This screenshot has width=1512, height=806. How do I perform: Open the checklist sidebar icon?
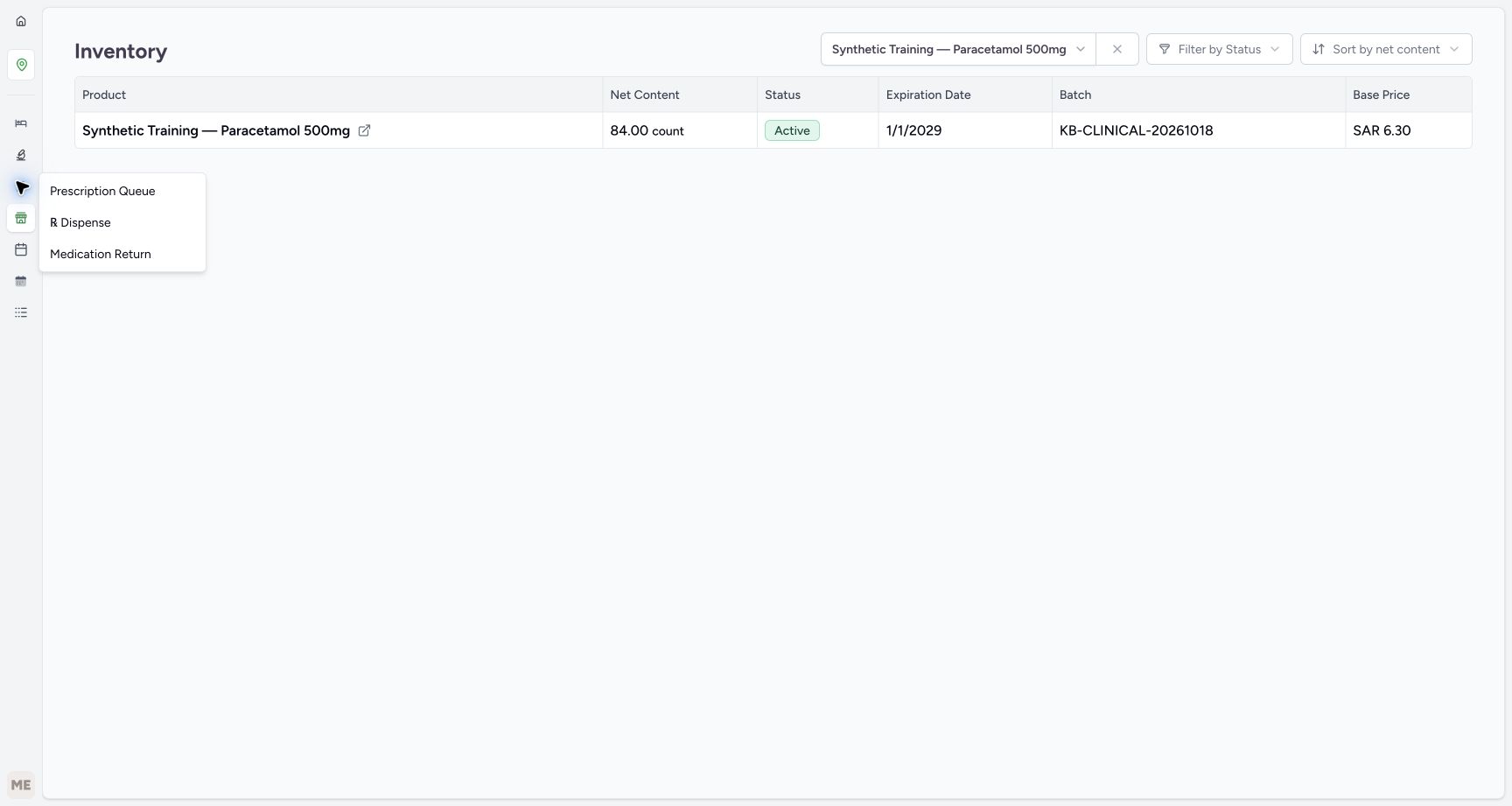[21, 312]
